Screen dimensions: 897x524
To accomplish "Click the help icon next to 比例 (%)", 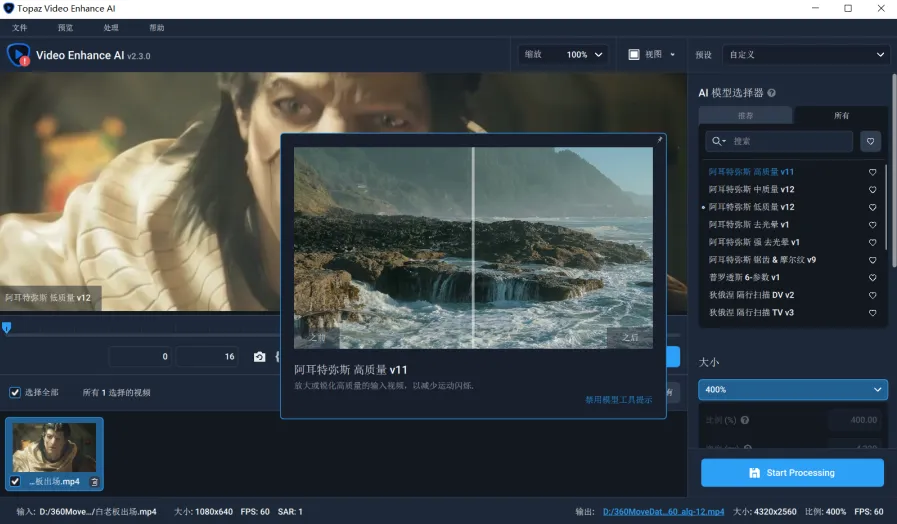I will click(x=745, y=420).
